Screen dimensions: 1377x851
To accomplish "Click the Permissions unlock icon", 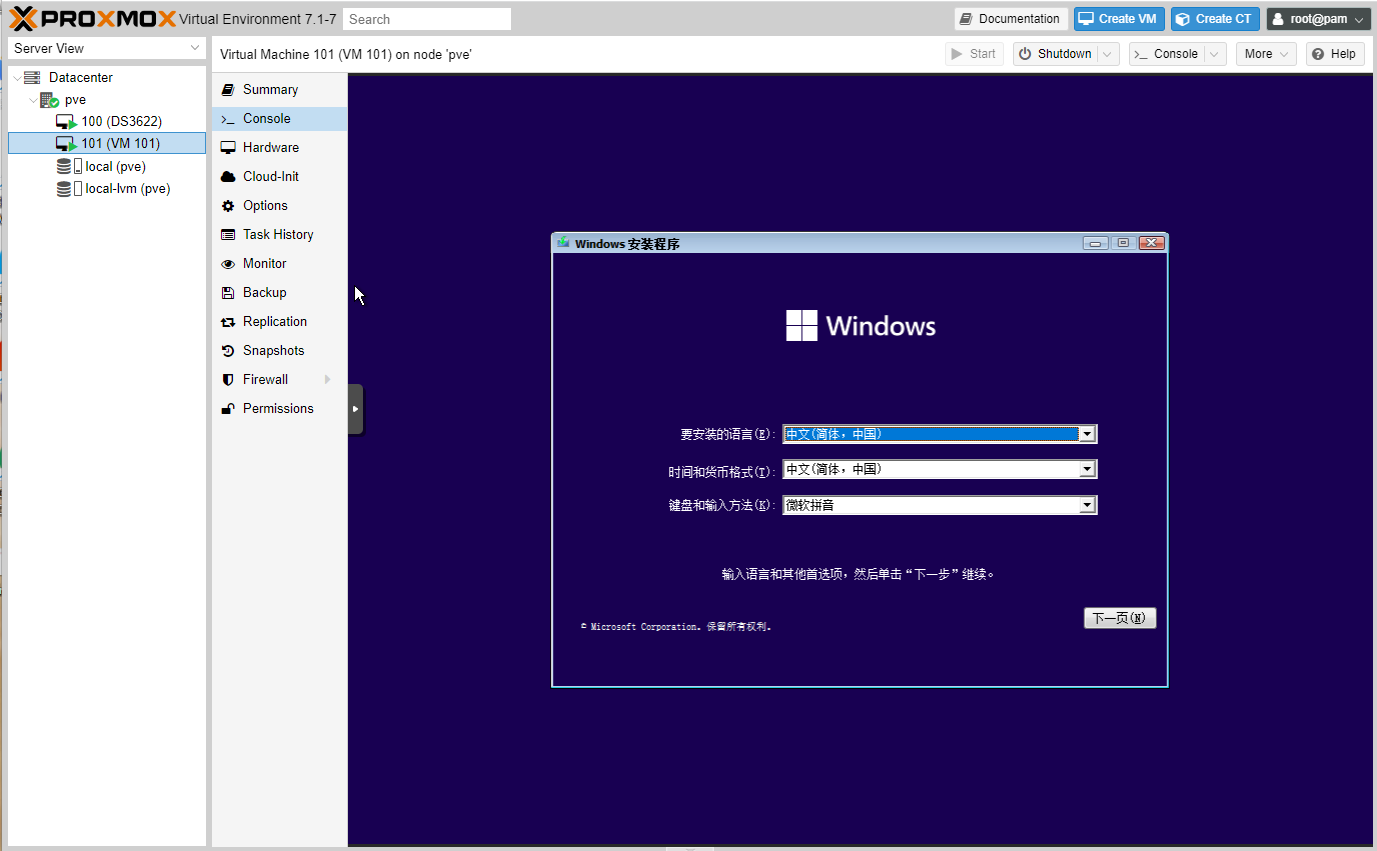I will (228, 408).
